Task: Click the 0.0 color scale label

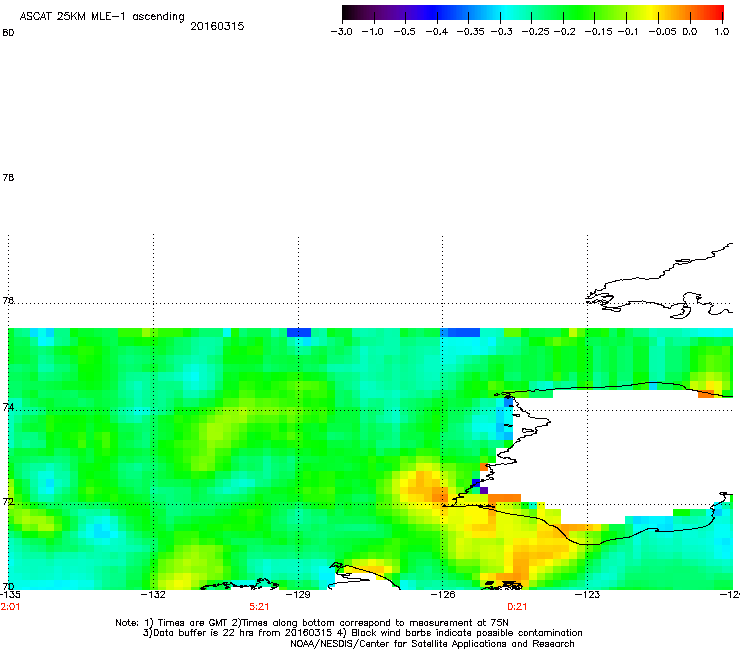Action: (690, 32)
